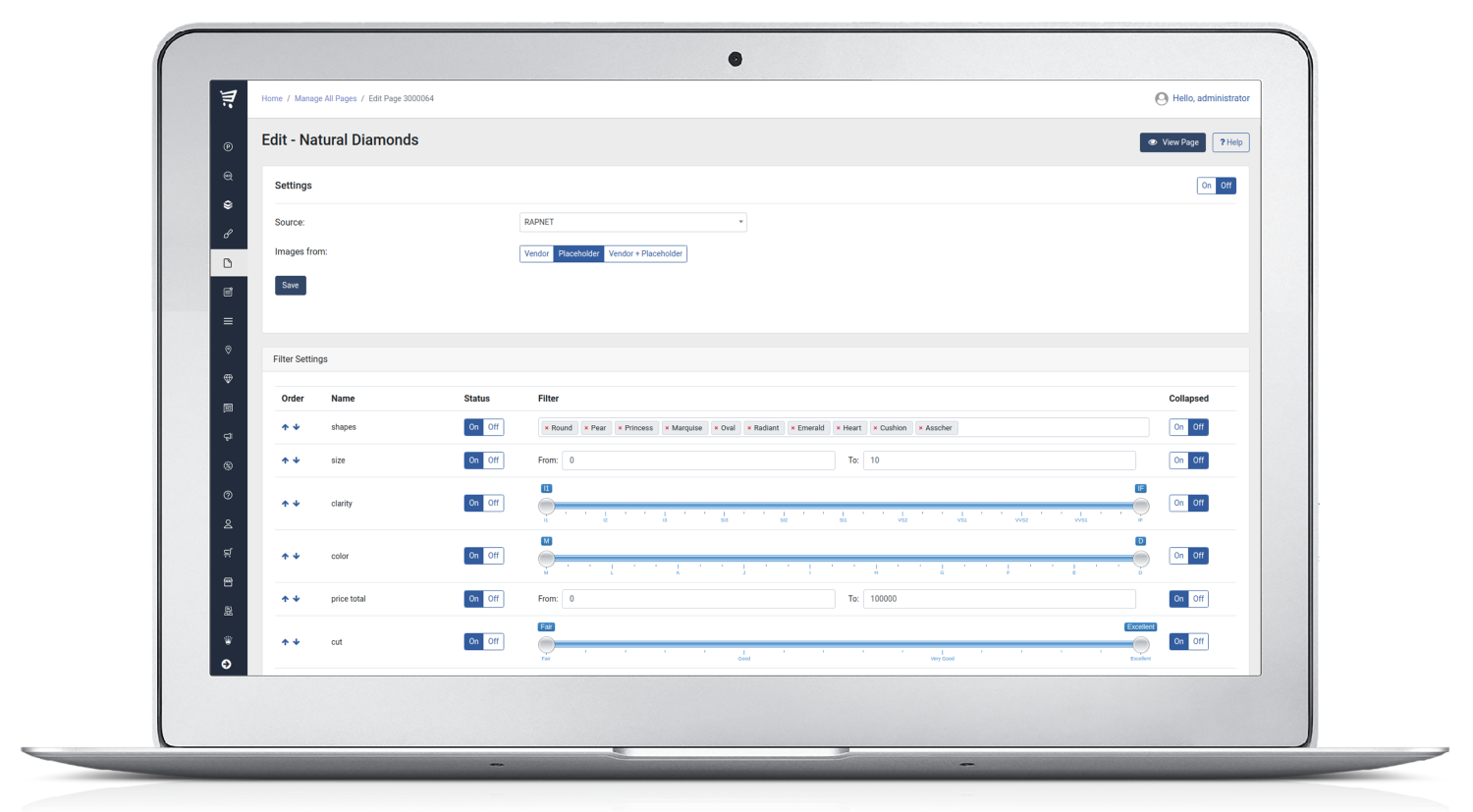Set shapes Status to Off
Viewport: 1473px width, 812px height.
tap(494, 427)
